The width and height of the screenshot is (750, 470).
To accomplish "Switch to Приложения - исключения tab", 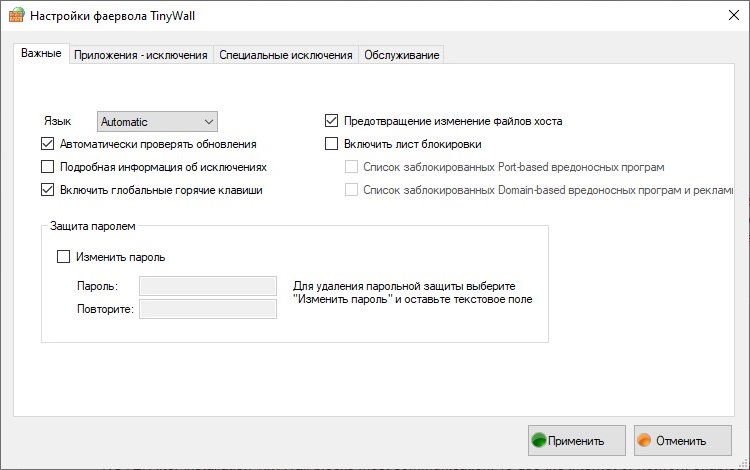I will click(x=140, y=55).
